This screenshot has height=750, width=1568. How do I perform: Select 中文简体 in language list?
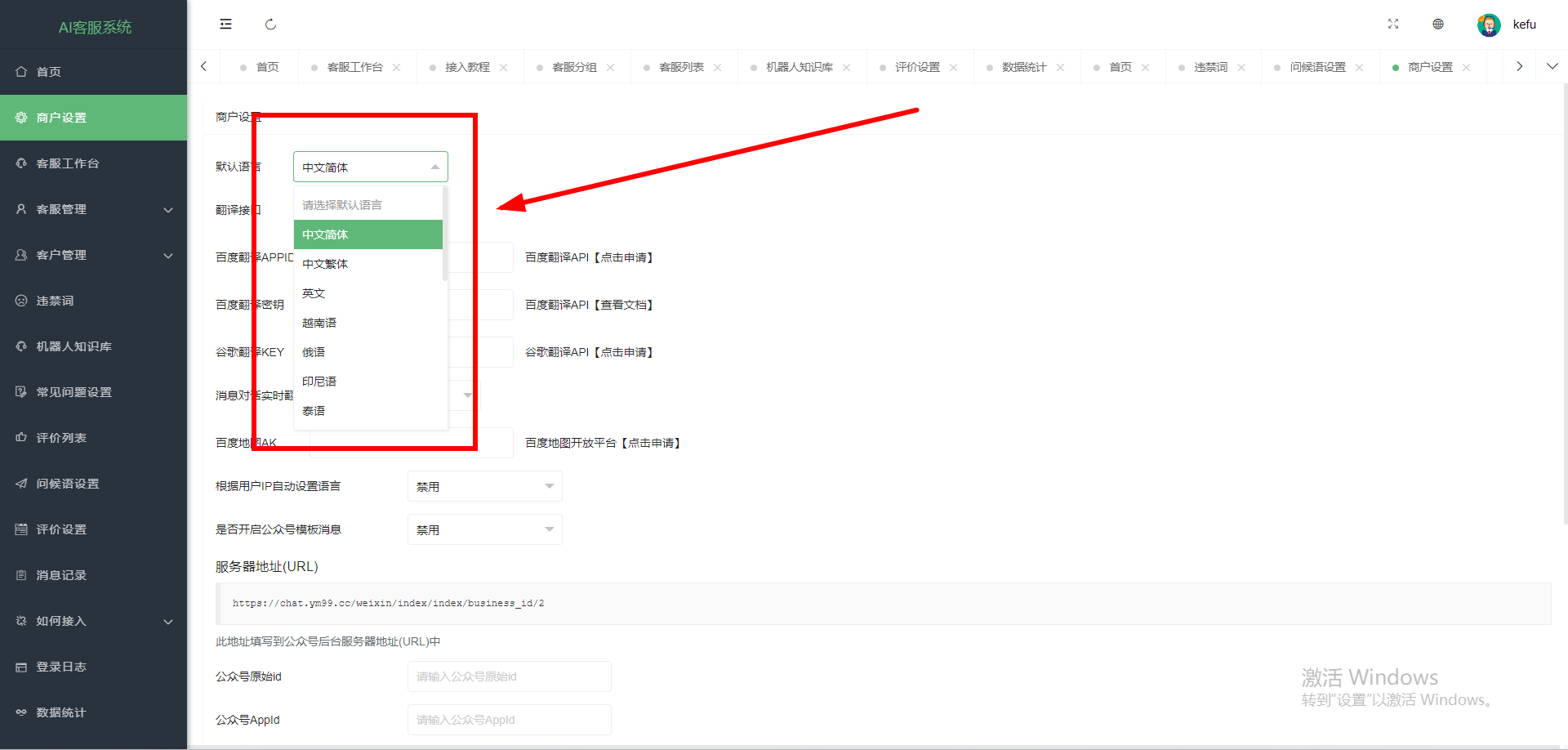(368, 234)
